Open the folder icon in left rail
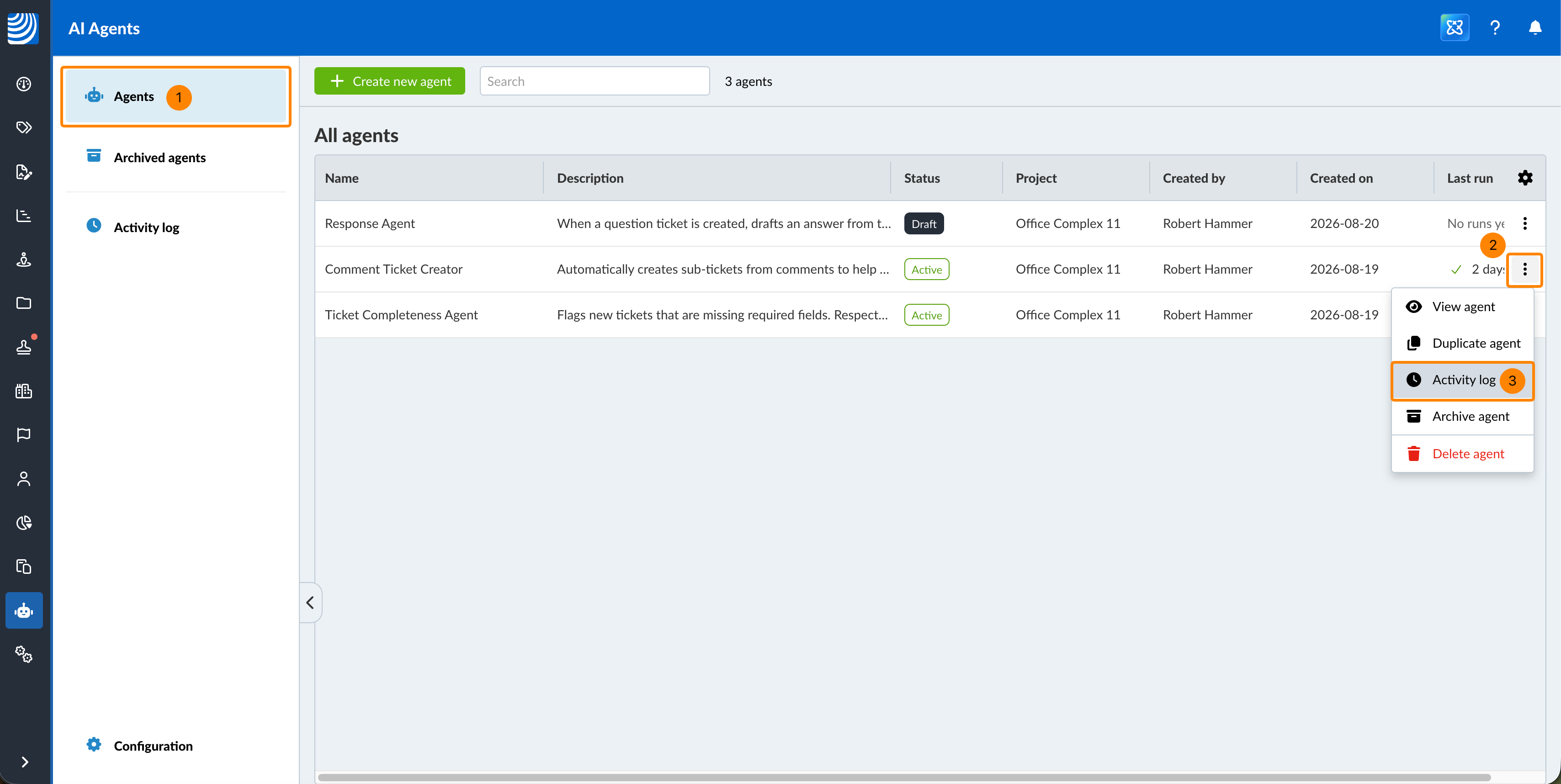Screen dimensions: 1561x784 (x=24, y=303)
